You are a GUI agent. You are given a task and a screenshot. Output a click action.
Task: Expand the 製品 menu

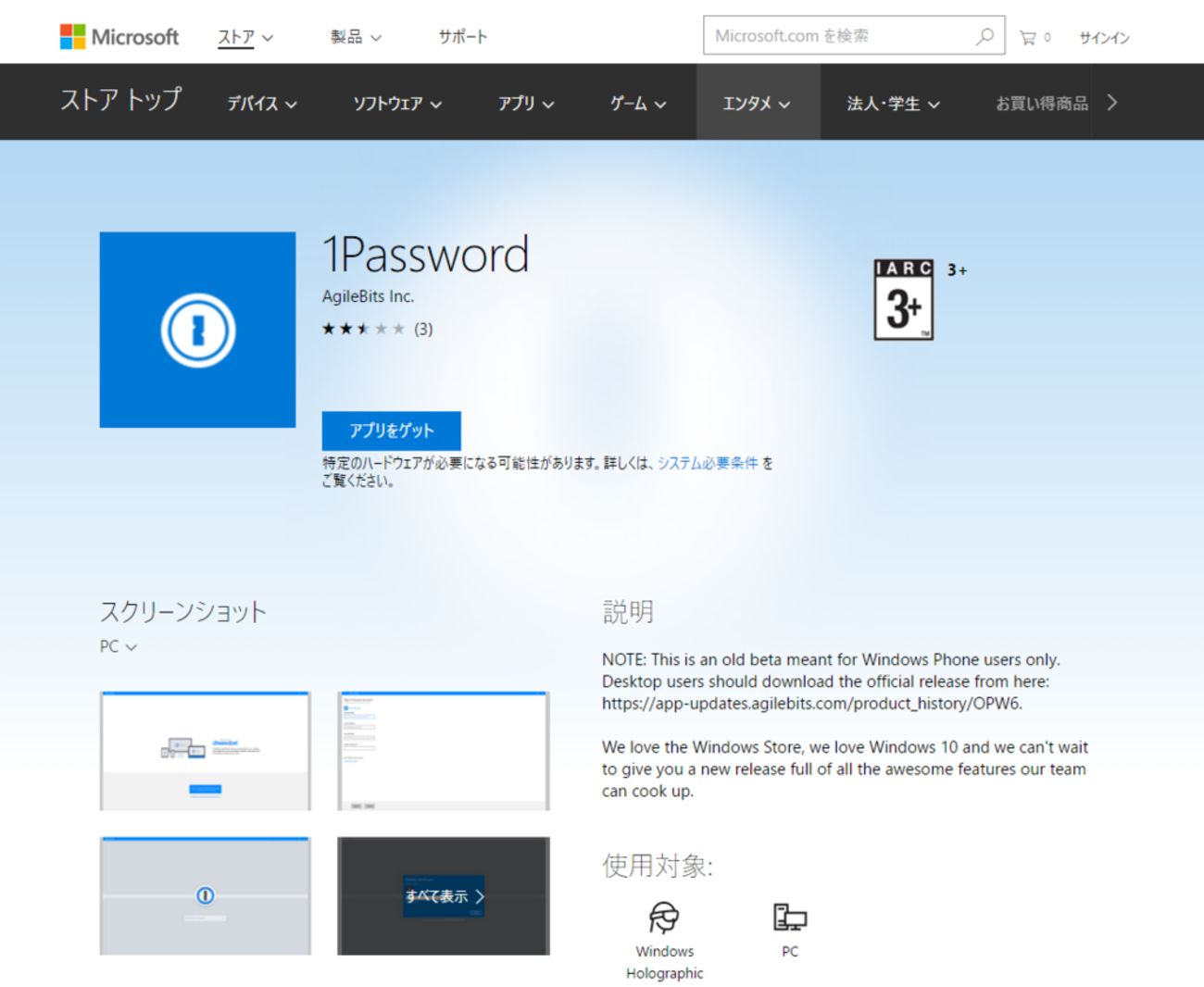coord(357,38)
